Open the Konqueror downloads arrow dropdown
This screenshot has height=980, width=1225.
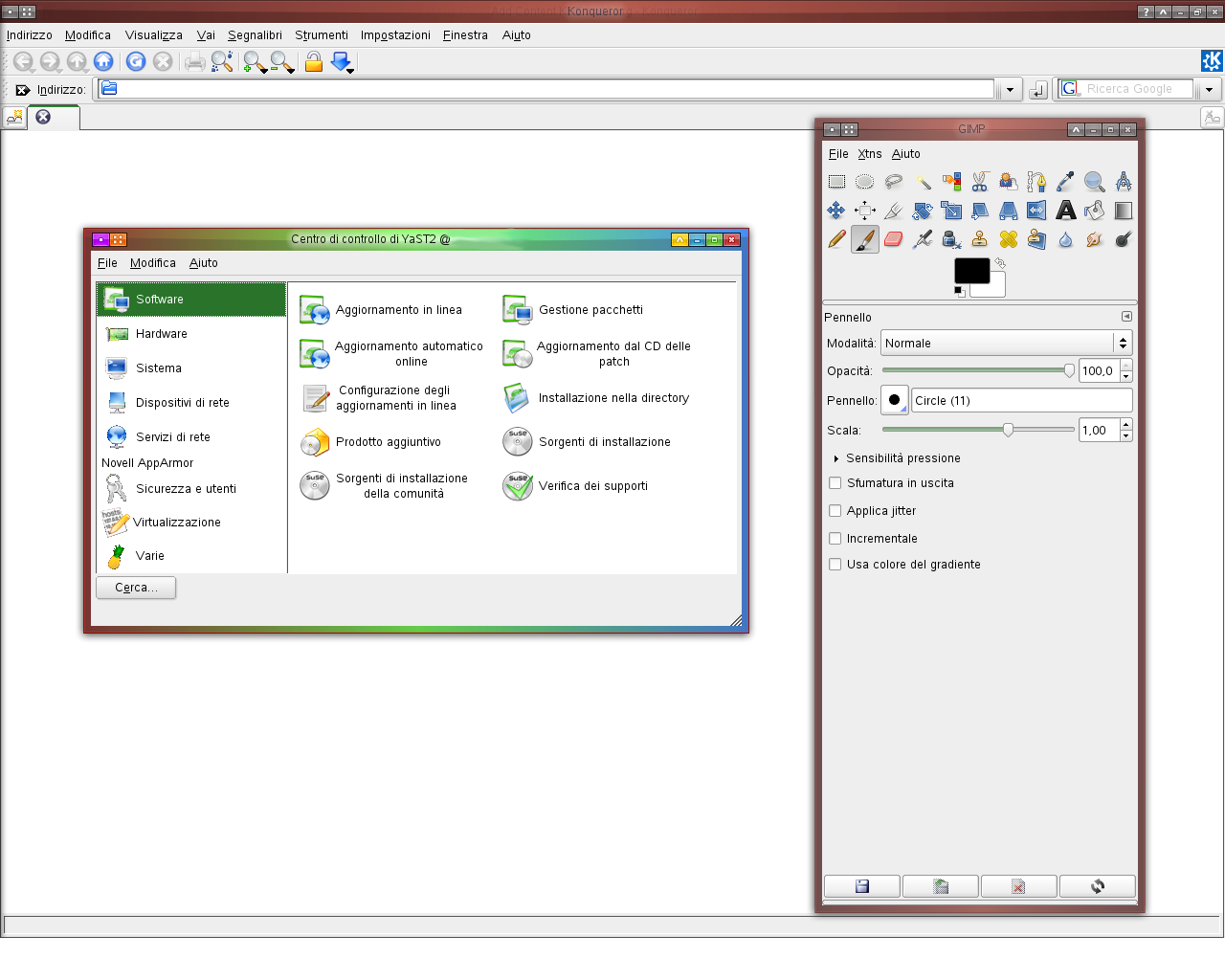[342, 62]
